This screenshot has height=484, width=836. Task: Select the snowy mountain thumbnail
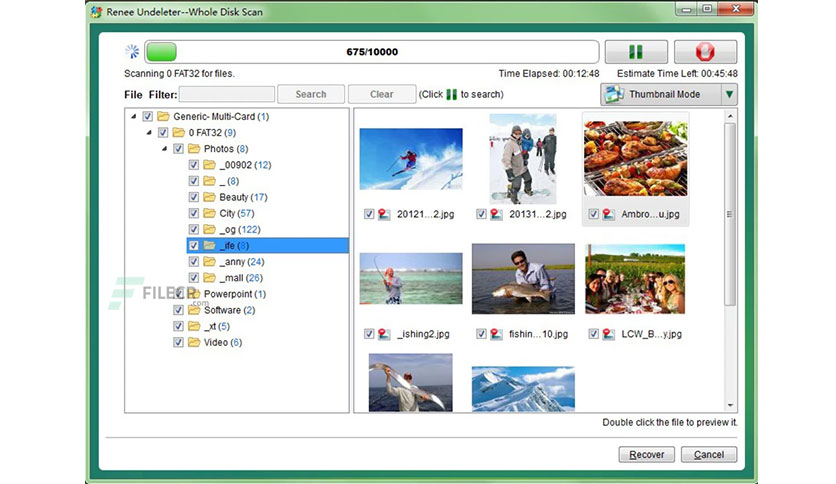tap(523, 389)
